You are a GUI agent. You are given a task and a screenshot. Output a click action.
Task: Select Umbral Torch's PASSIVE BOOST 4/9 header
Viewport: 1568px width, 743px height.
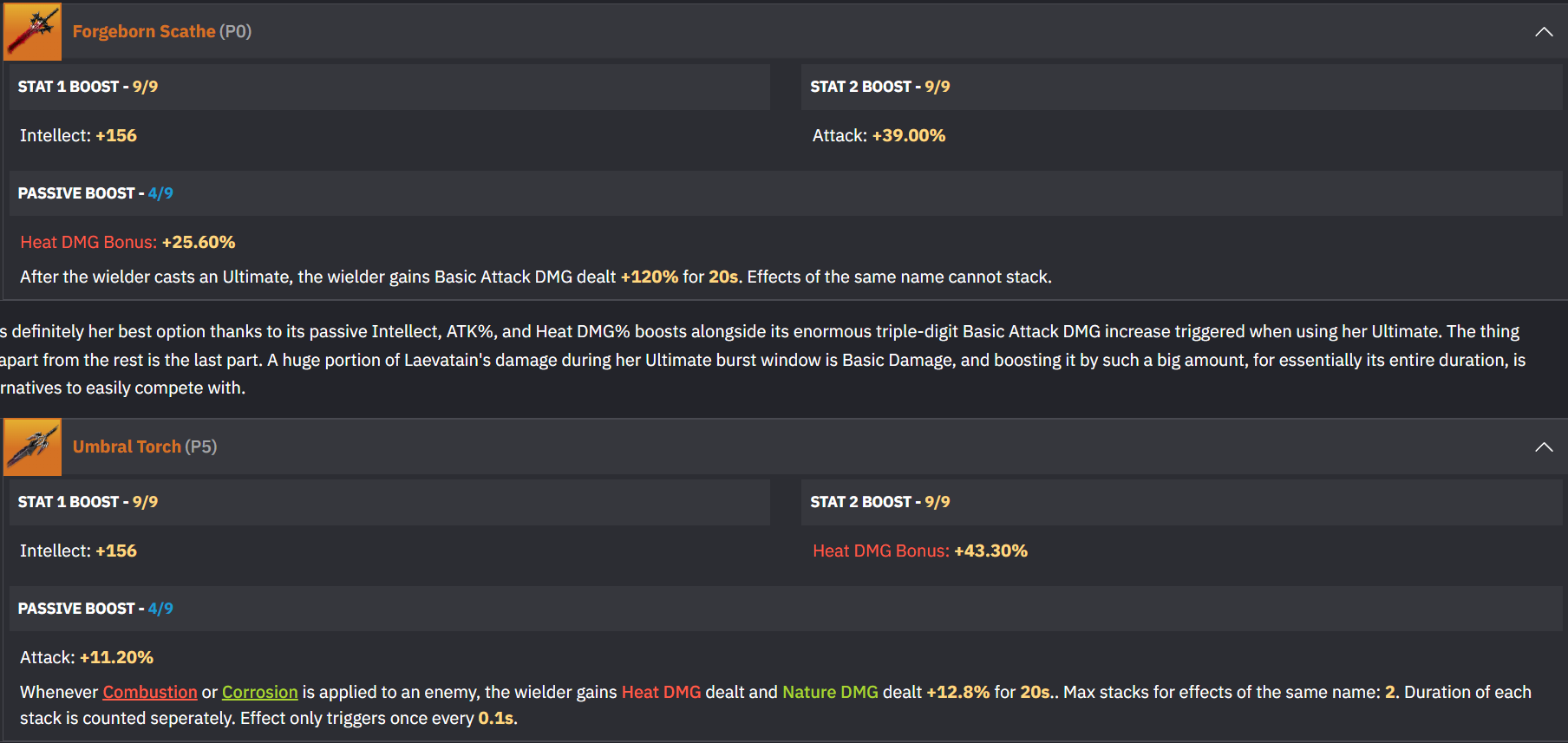pyautogui.click(x=95, y=609)
